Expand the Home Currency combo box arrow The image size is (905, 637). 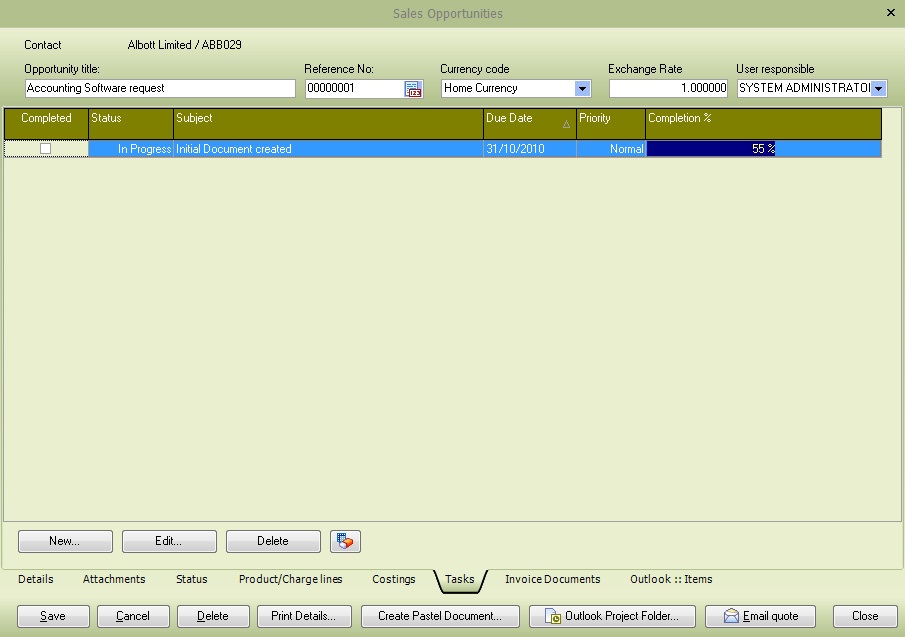[x=580, y=88]
